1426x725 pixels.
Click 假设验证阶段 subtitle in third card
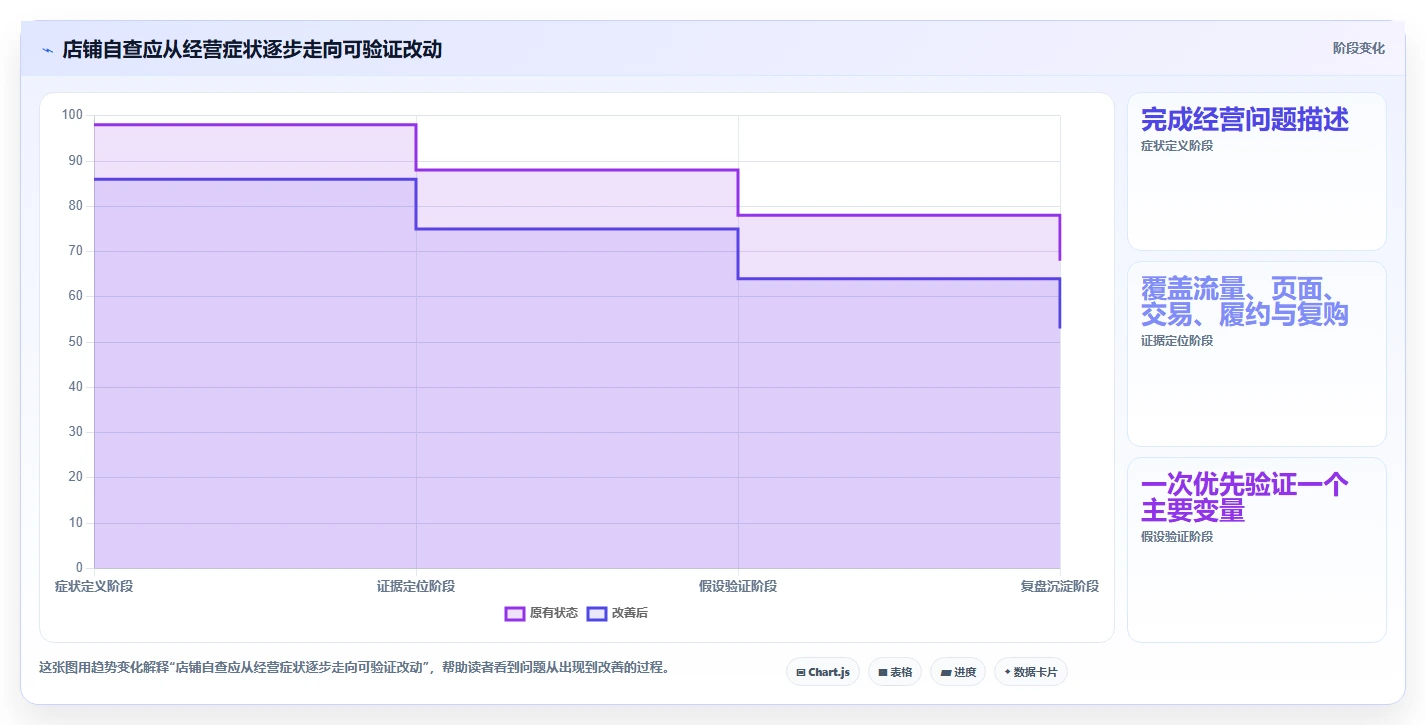pyautogui.click(x=1177, y=537)
